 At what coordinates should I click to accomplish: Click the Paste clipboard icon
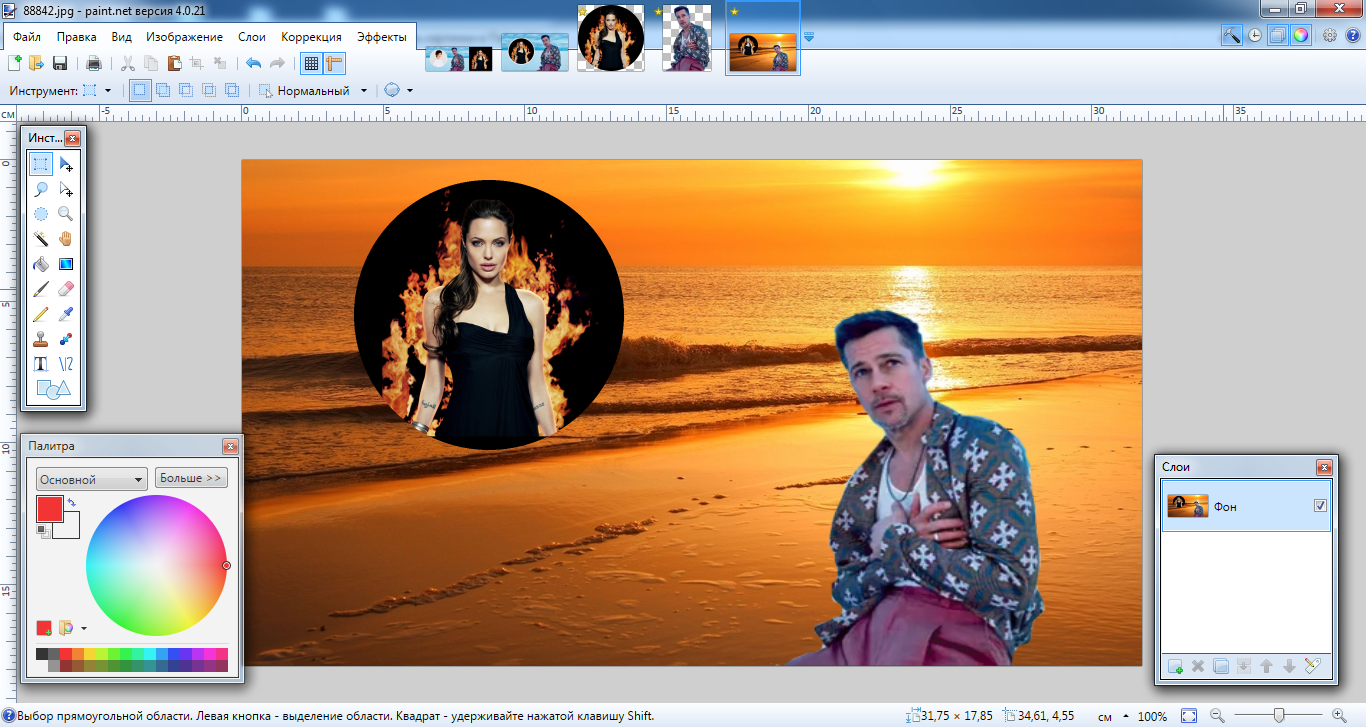tap(174, 63)
